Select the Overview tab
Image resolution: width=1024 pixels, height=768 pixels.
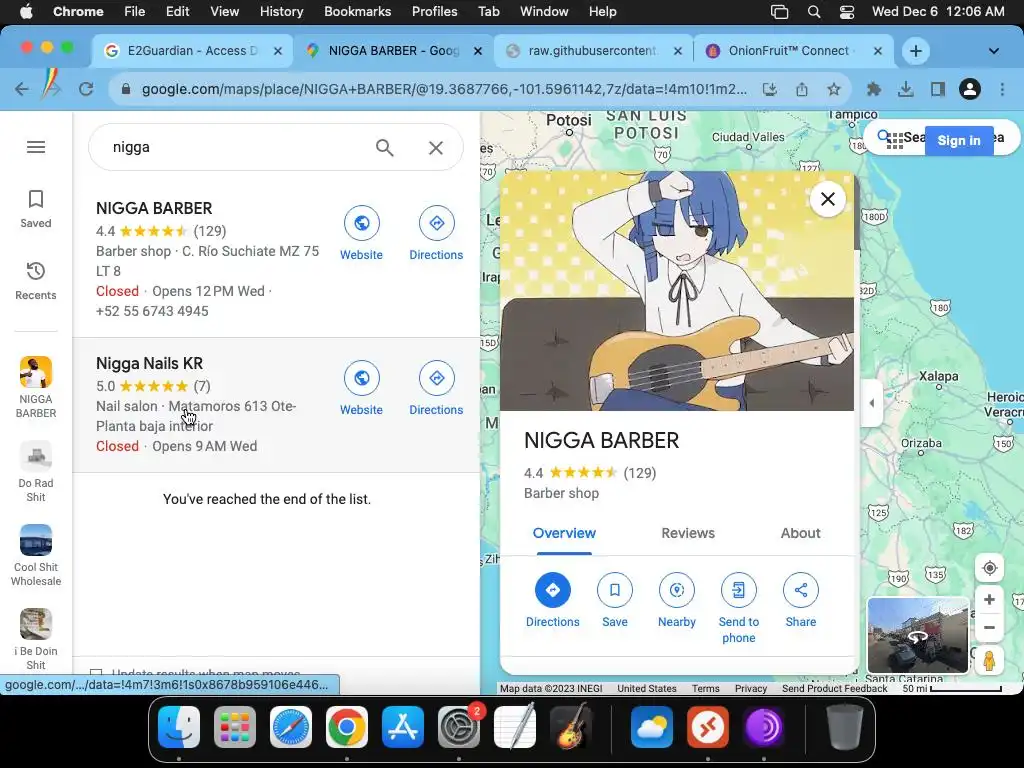564,533
